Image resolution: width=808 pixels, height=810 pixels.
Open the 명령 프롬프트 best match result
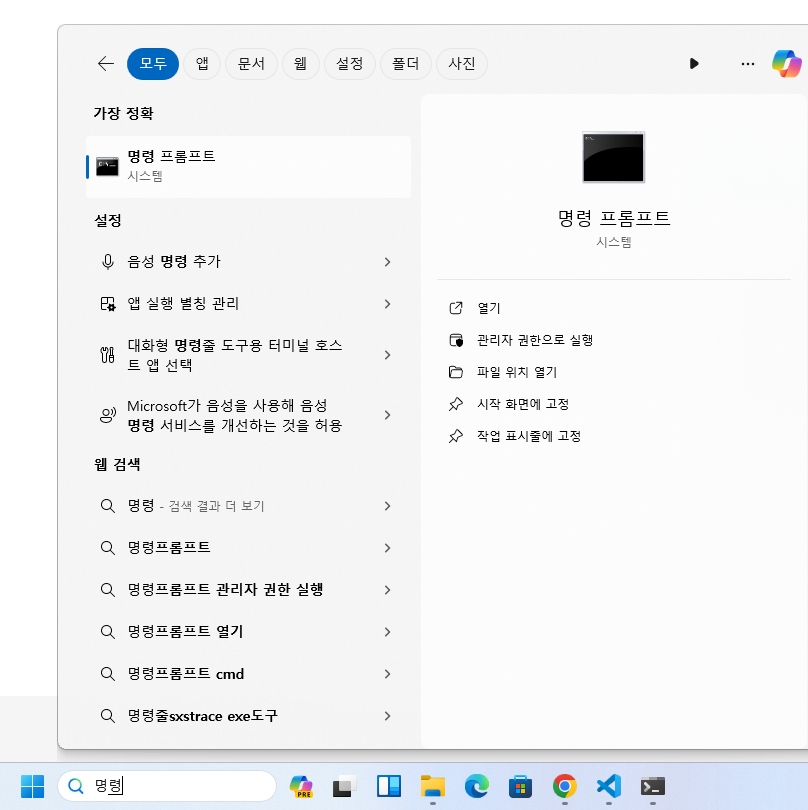(248, 166)
